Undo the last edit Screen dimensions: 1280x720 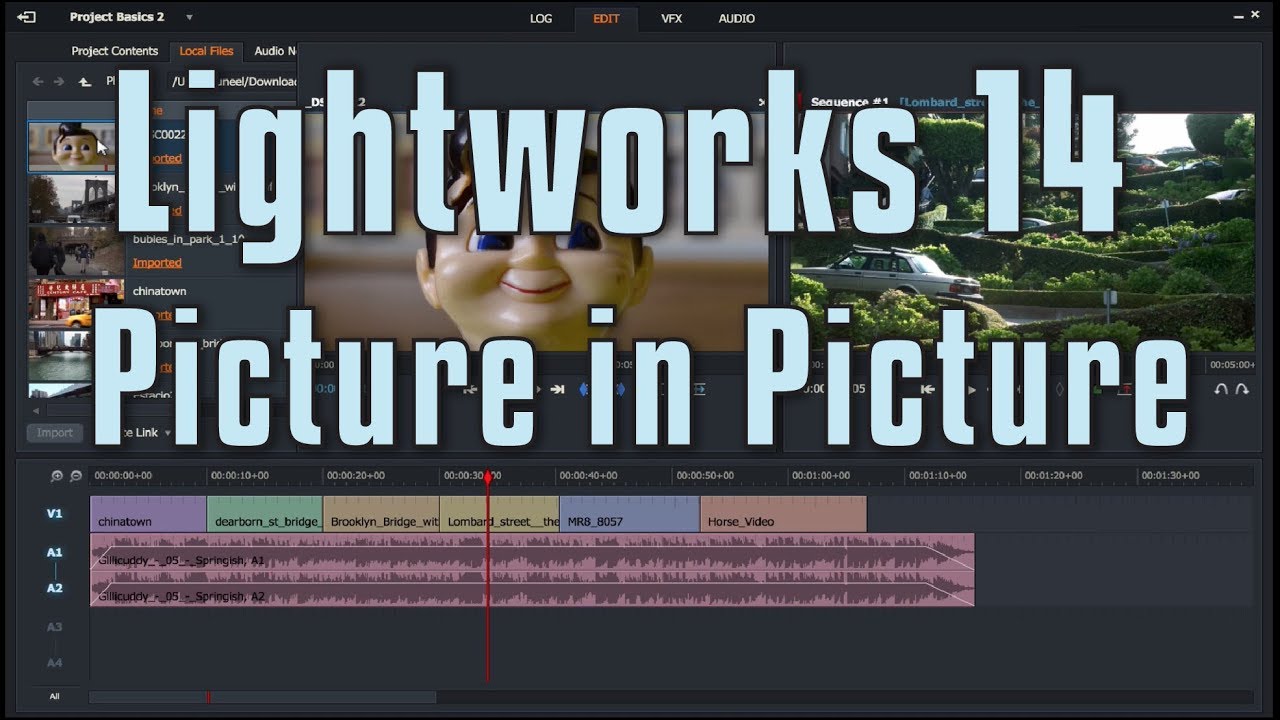(x=1220, y=389)
